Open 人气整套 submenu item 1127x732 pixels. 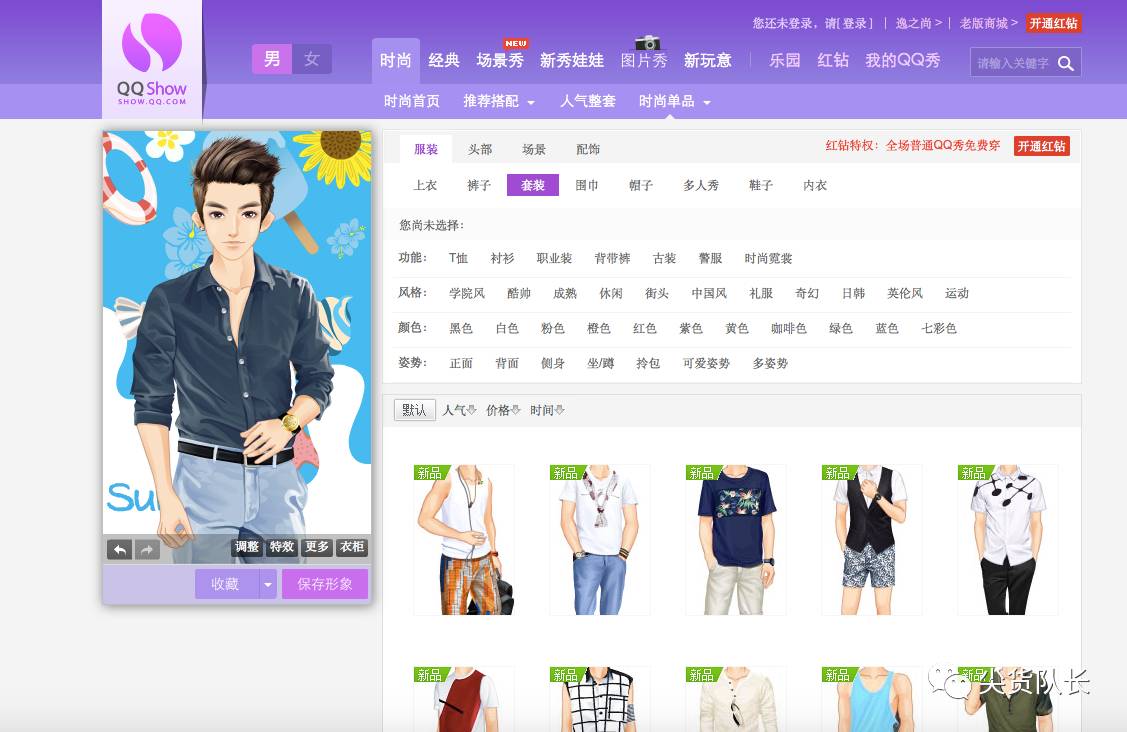pos(588,101)
